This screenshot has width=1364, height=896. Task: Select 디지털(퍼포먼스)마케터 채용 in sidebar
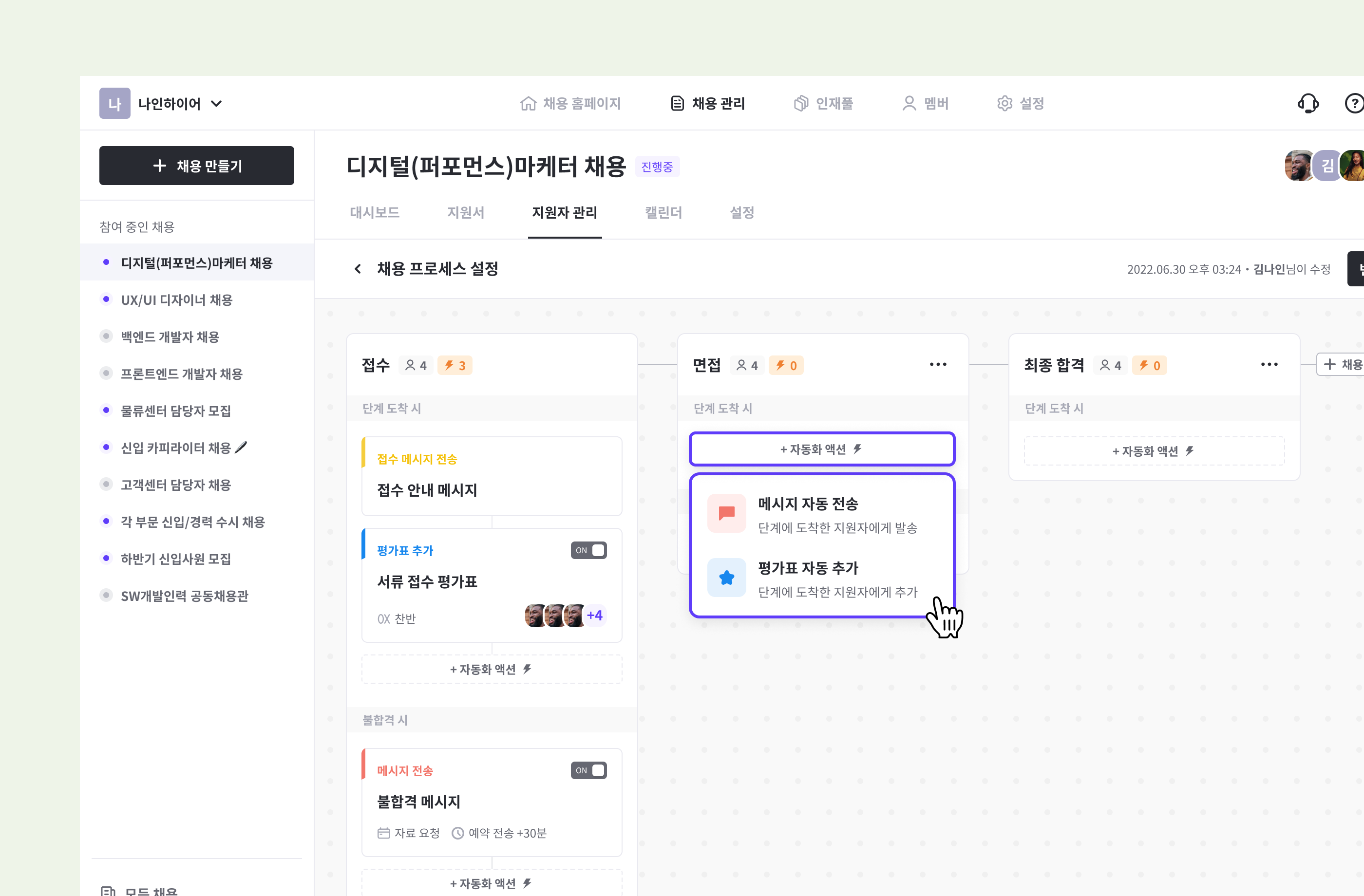[x=197, y=262]
